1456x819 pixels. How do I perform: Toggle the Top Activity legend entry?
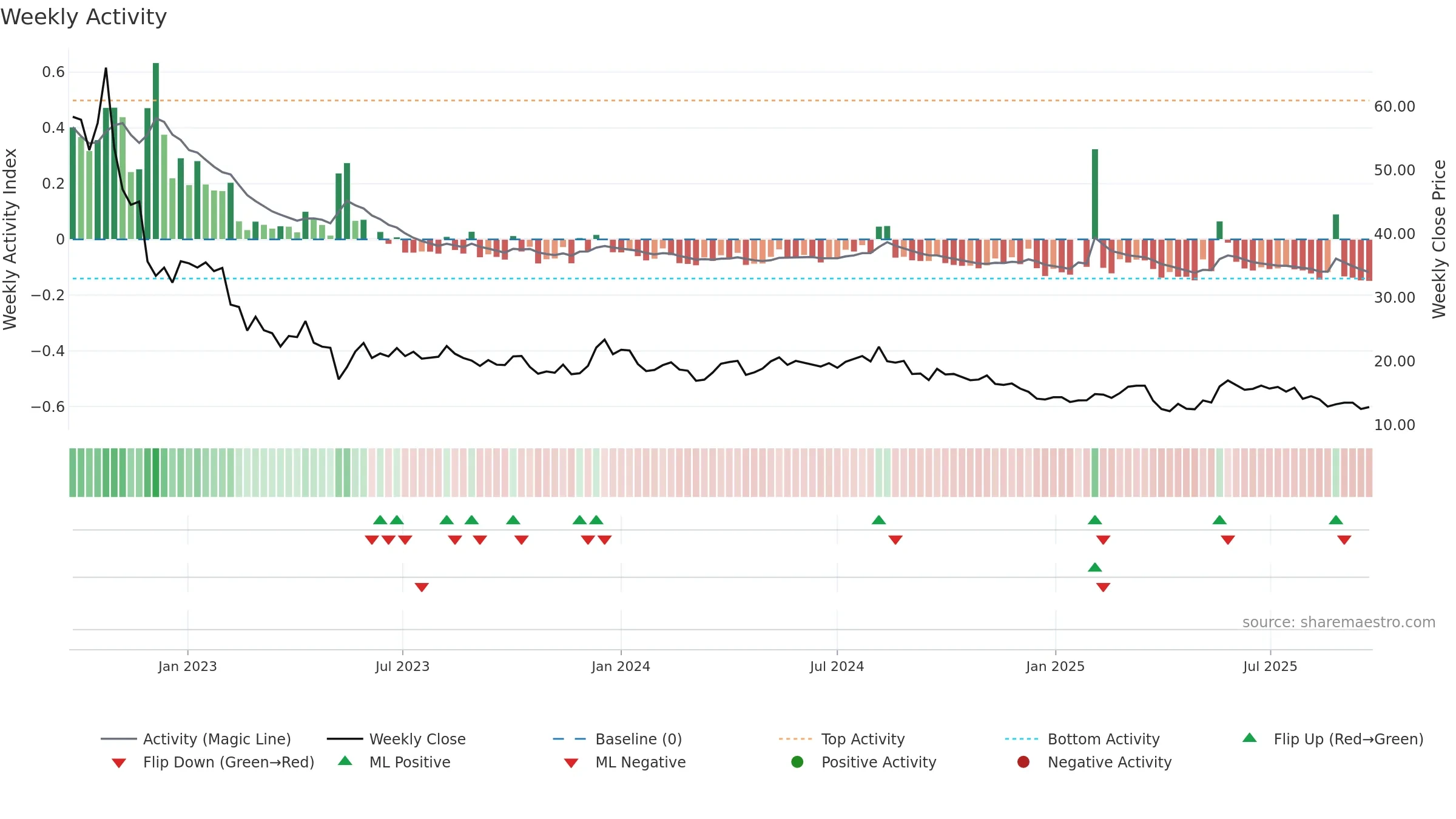[841, 739]
